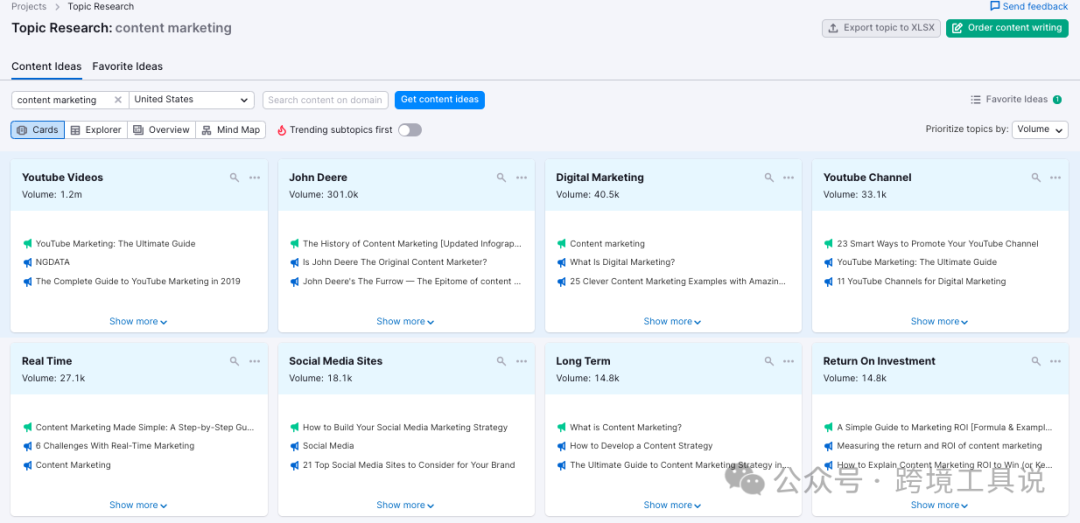Image resolution: width=1080 pixels, height=523 pixels.
Task: Open the United States country dropdown
Action: (191, 100)
